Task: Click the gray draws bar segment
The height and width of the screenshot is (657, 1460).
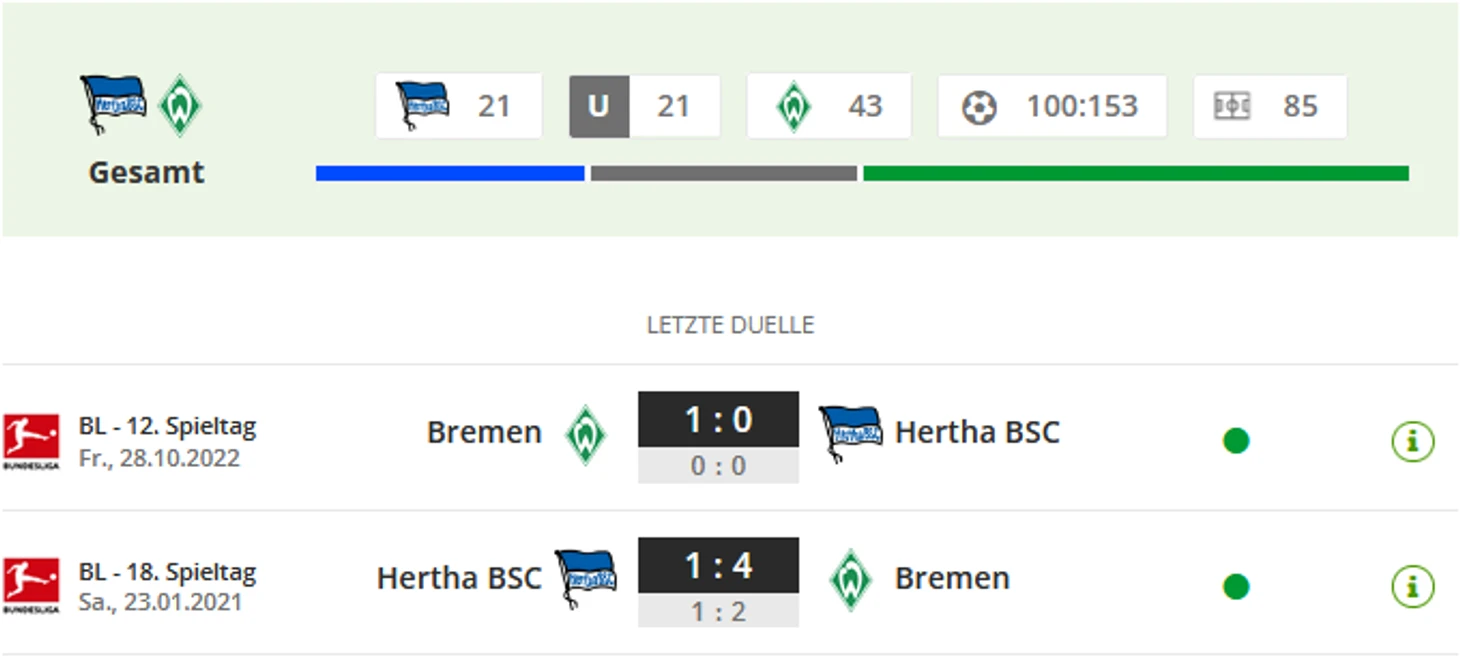Action: 723,174
